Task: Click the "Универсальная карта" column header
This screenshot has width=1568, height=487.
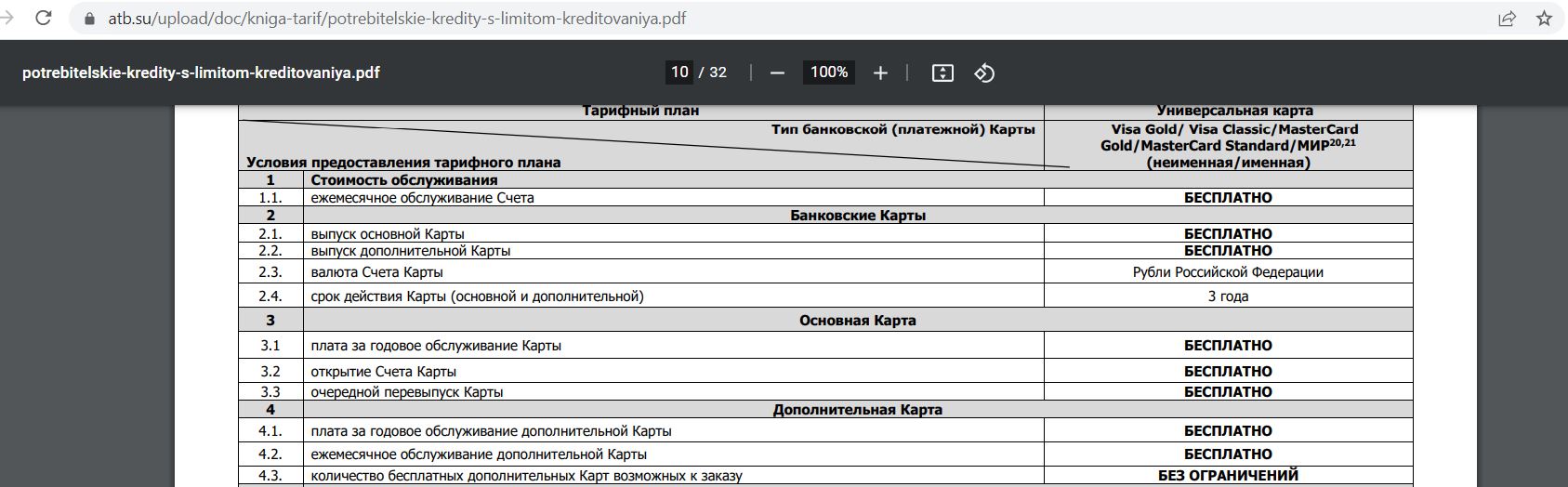Action: click(1228, 111)
